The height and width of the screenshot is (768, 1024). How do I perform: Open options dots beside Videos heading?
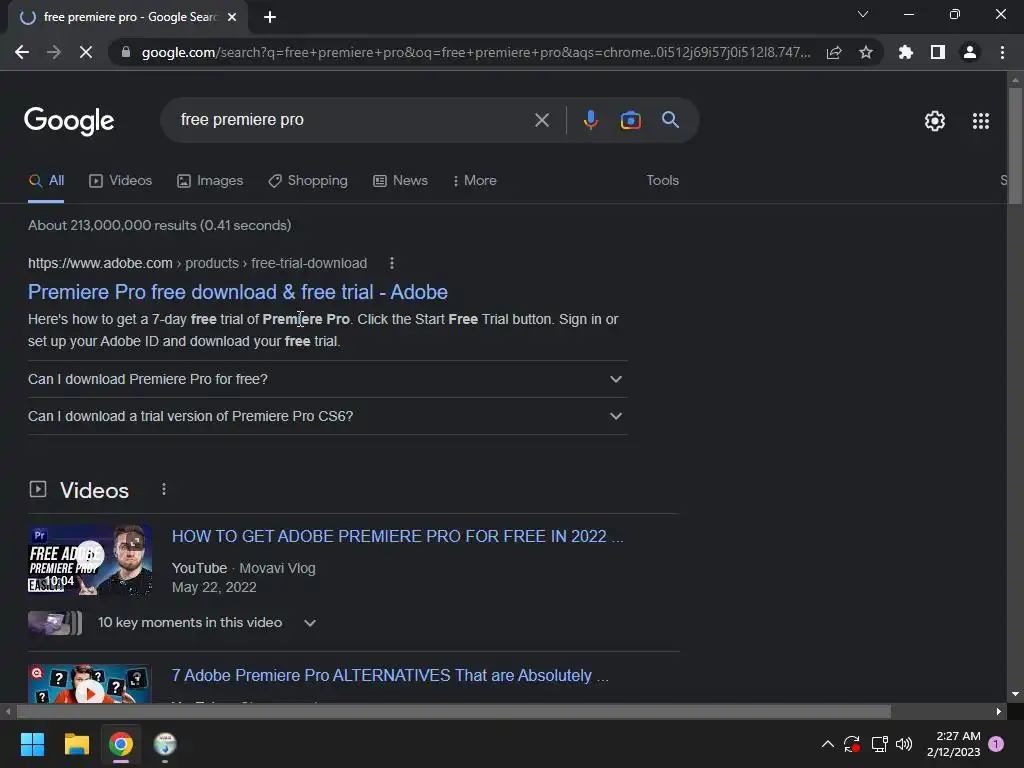point(164,489)
